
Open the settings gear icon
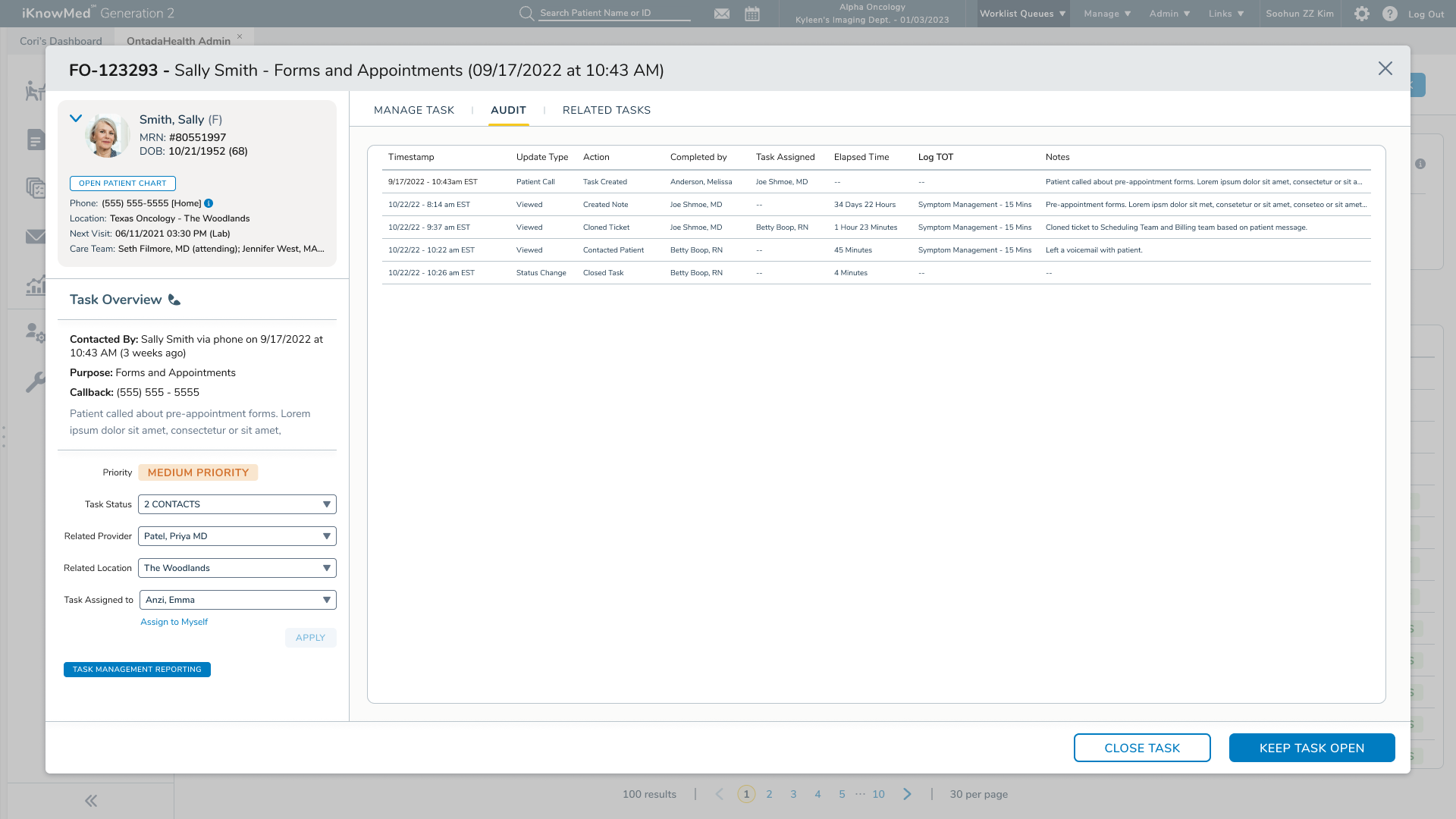coord(1362,14)
